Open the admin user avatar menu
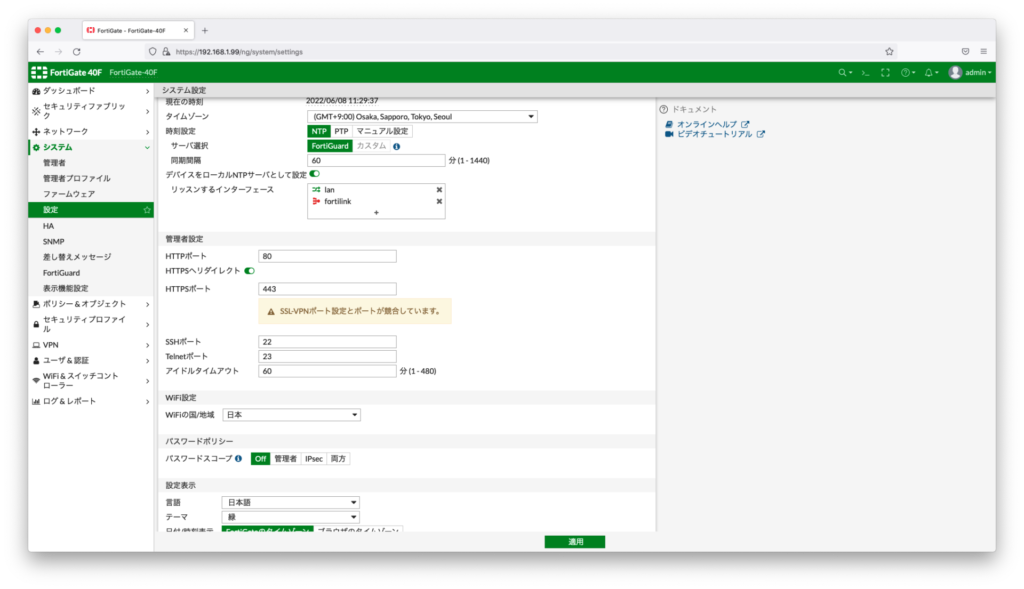This screenshot has height=589, width=1024. point(970,72)
